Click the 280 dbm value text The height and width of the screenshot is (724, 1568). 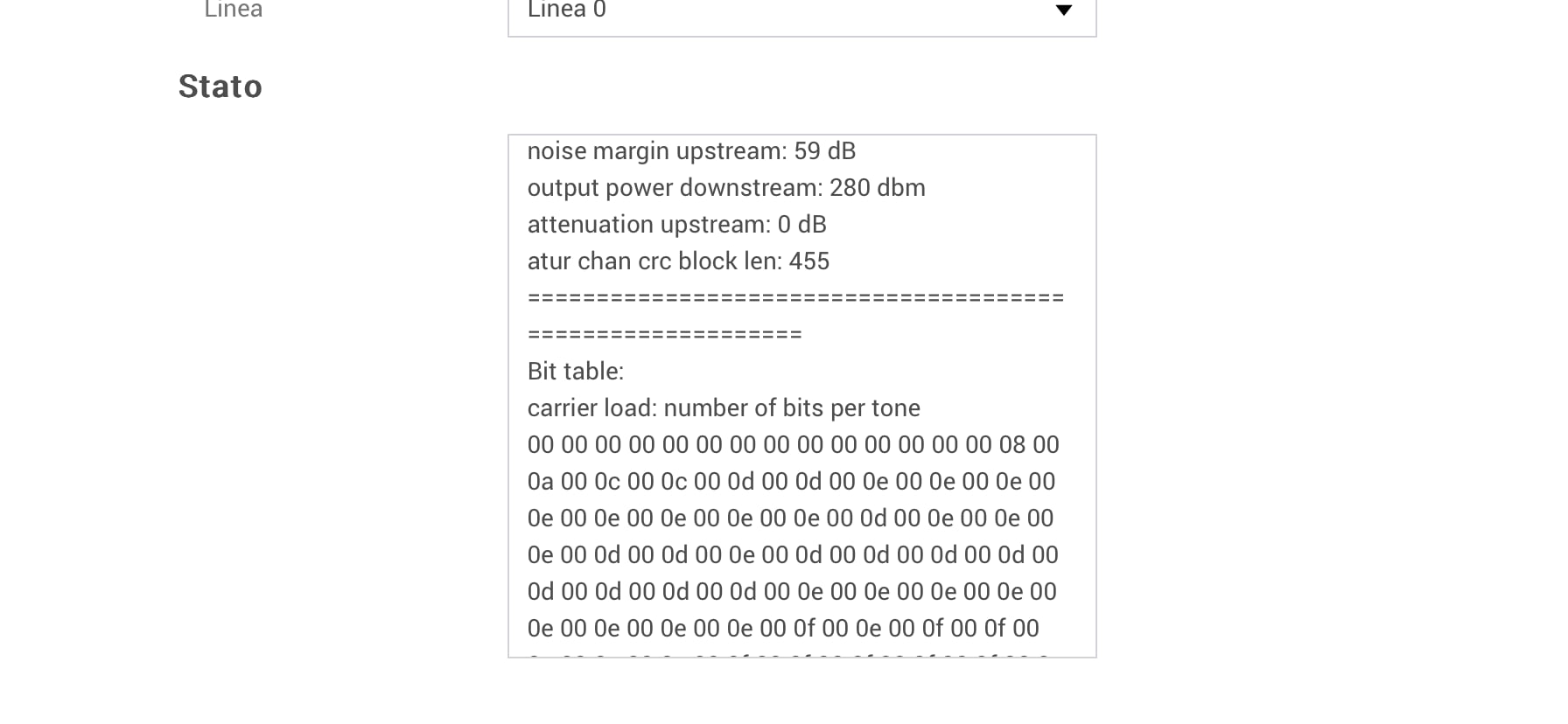(x=877, y=188)
